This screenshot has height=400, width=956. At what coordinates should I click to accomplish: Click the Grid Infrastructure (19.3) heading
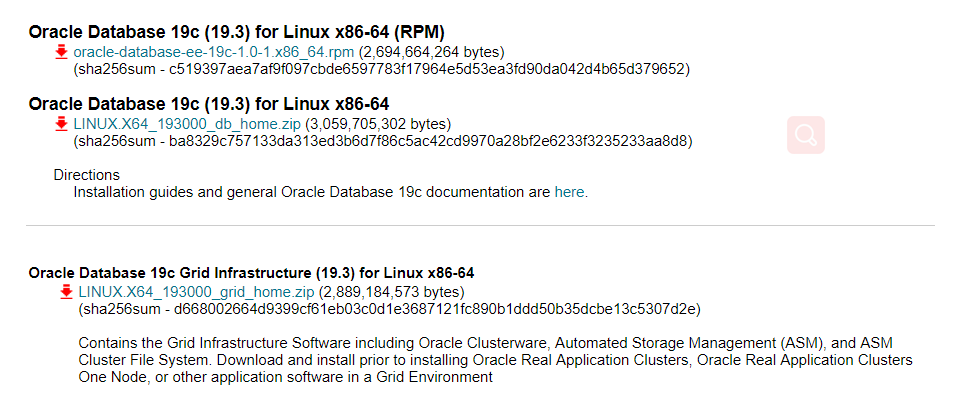click(x=251, y=272)
